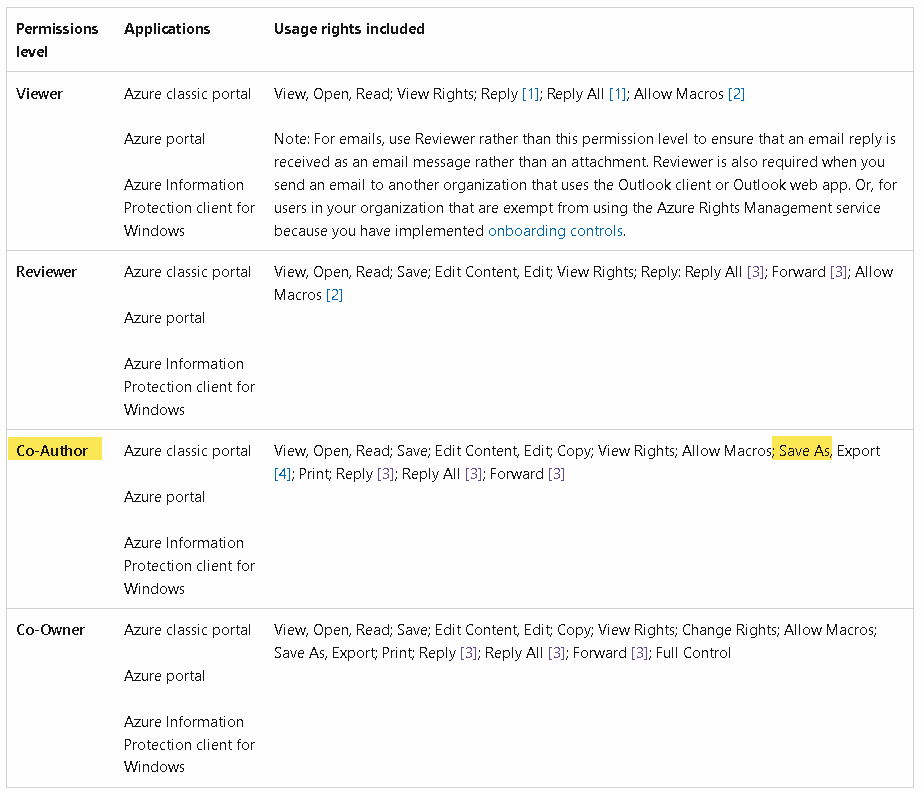Click footnote [1] after Reply in Viewer row
922x790 pixels.
pos(531,94)
